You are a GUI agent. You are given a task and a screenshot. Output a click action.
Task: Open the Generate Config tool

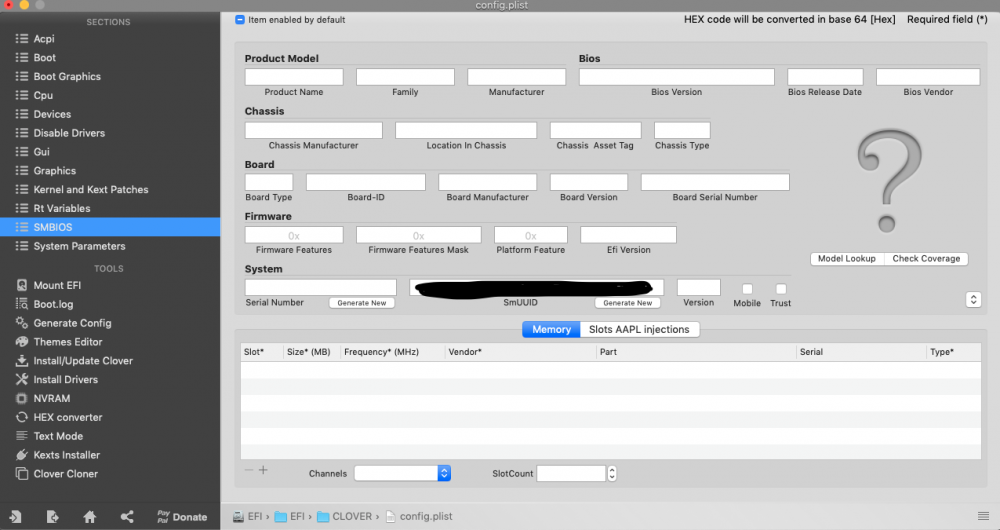click(110, 323)
